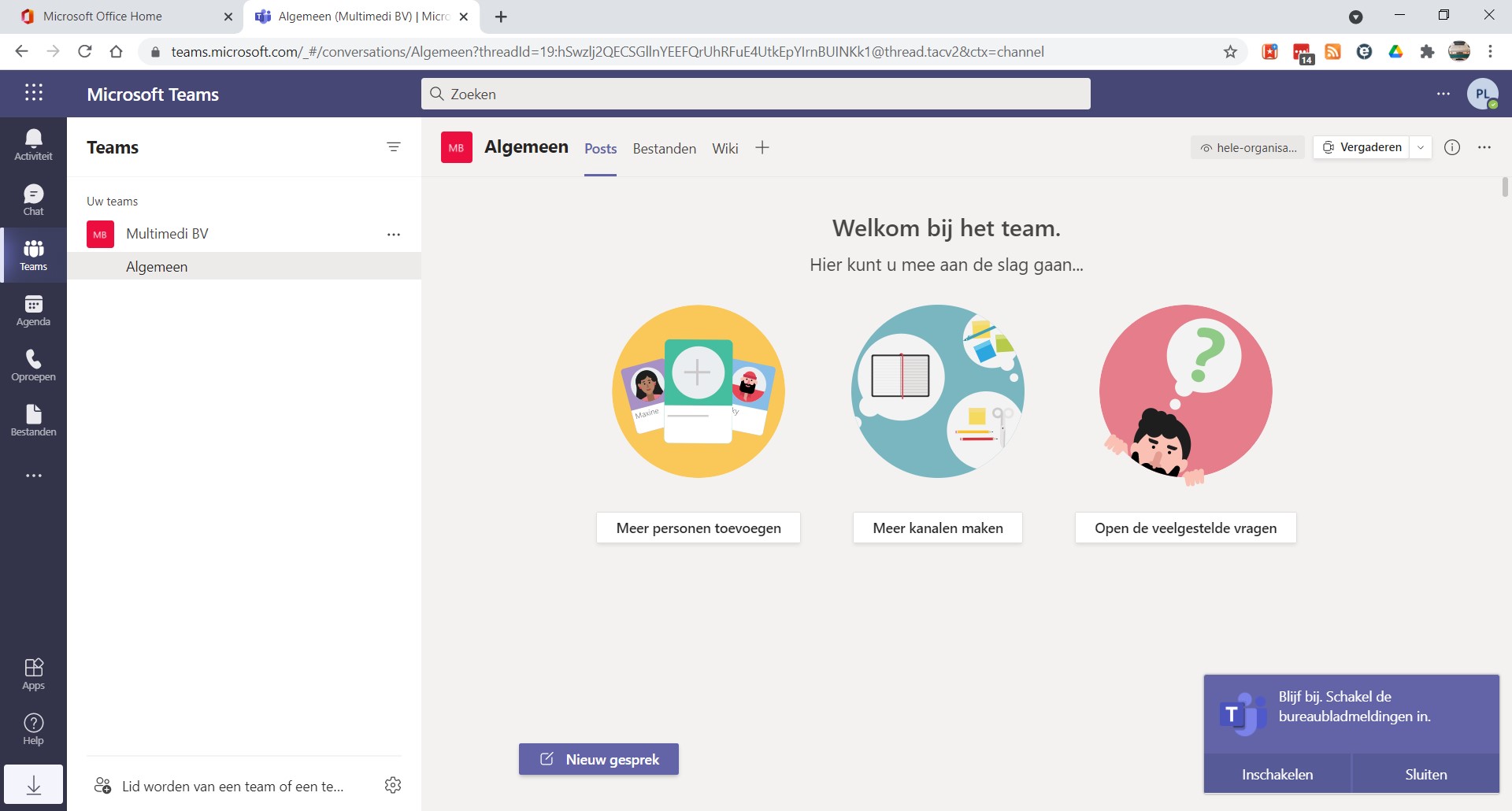This screenshot has height=811, width=1512.
Task: Click Meer personen toevoegen button
Action: pyautogui.click(x=699, y=528)
